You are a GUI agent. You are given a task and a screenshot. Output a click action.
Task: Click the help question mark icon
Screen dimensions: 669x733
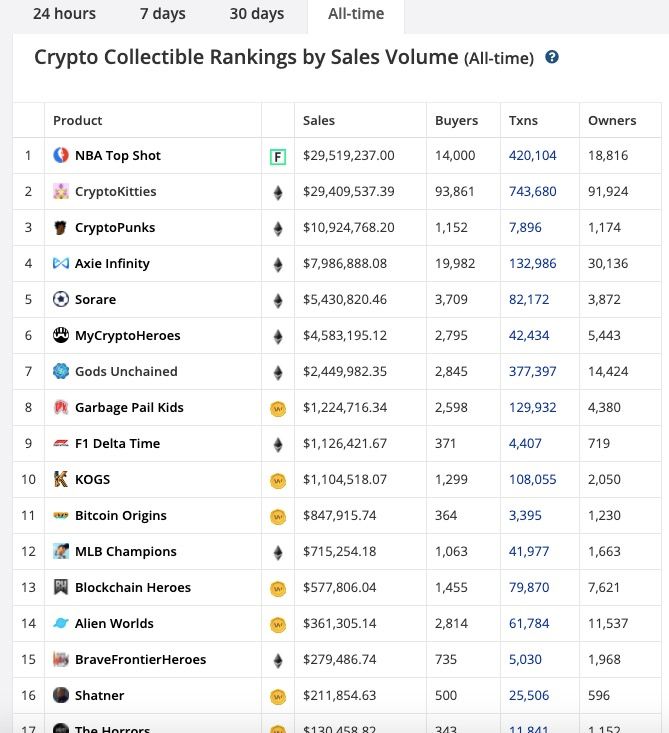tap(552, 57)
